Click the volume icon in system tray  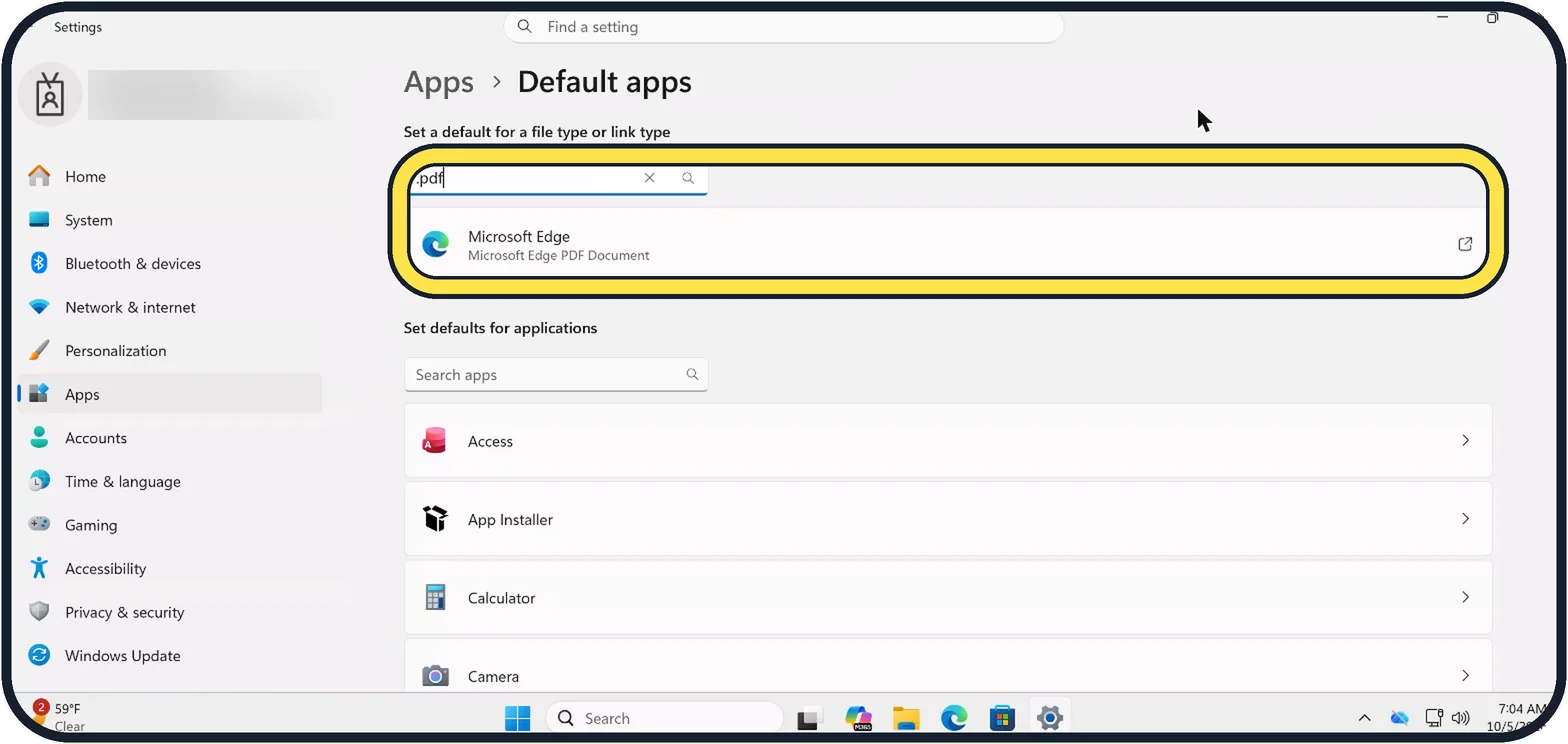point(1461,718)
